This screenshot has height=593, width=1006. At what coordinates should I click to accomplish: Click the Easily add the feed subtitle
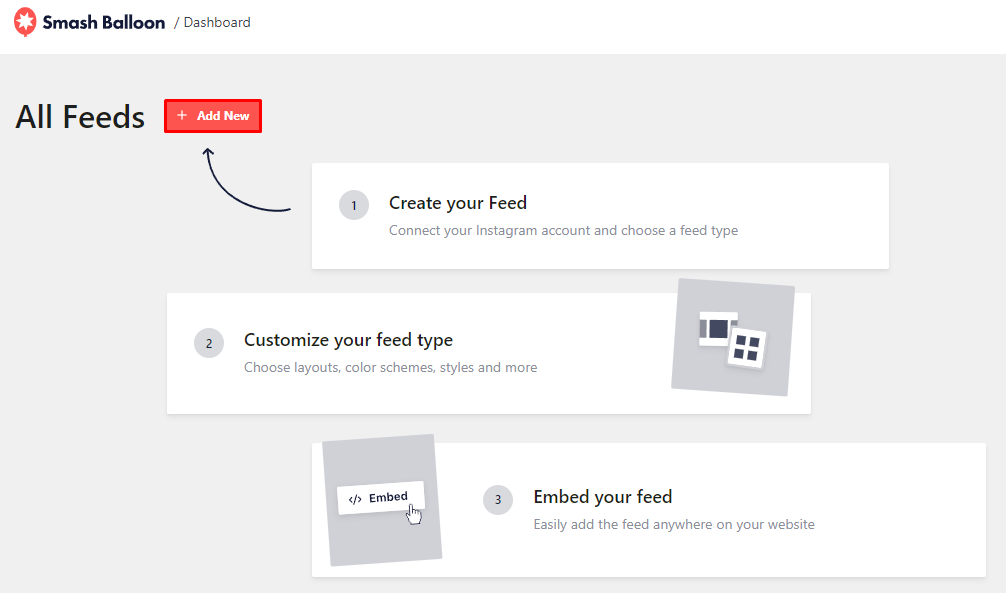click(672, 524)
